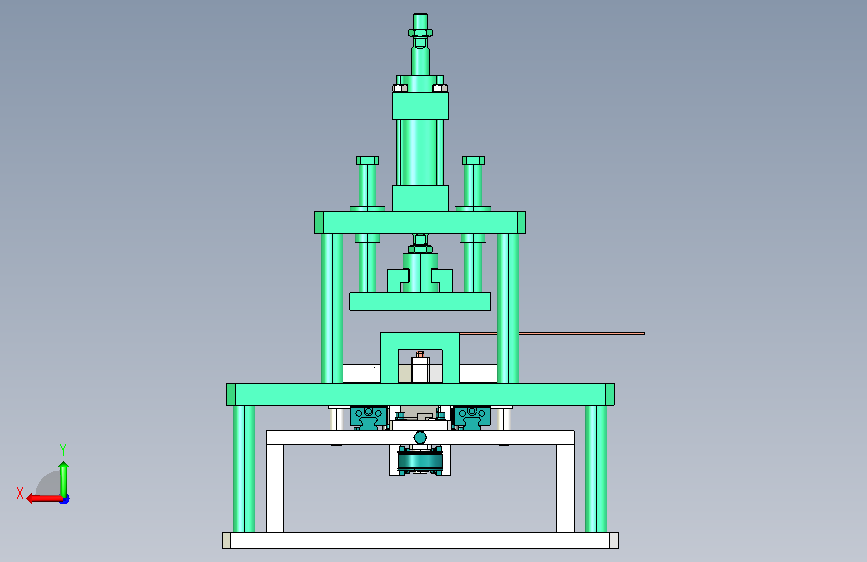Viewport: 867px width, 562px height.
Task: Select the hex nut on the cylinder rod top
Action: (420, 33)
